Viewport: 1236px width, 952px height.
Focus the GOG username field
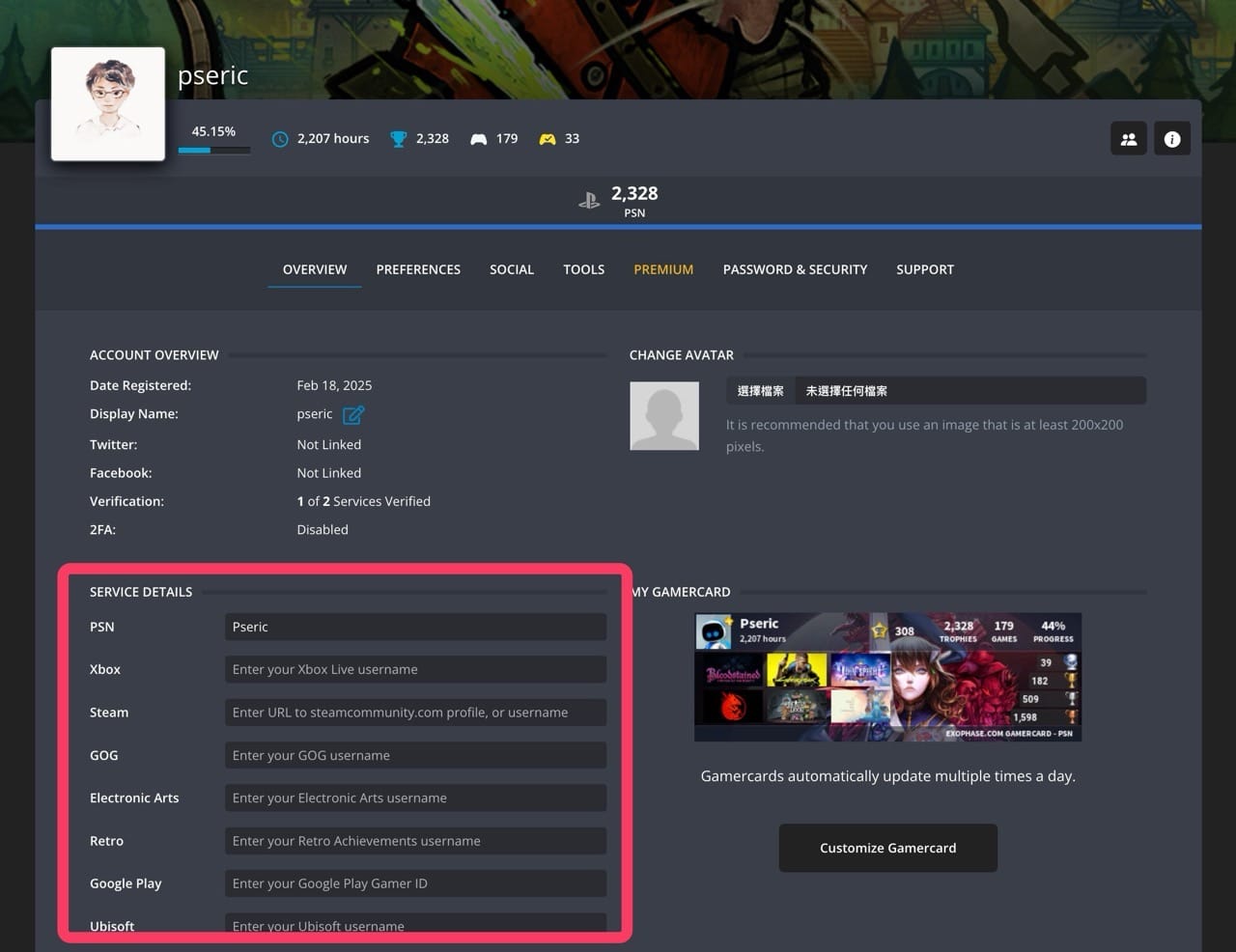point(416,755)
